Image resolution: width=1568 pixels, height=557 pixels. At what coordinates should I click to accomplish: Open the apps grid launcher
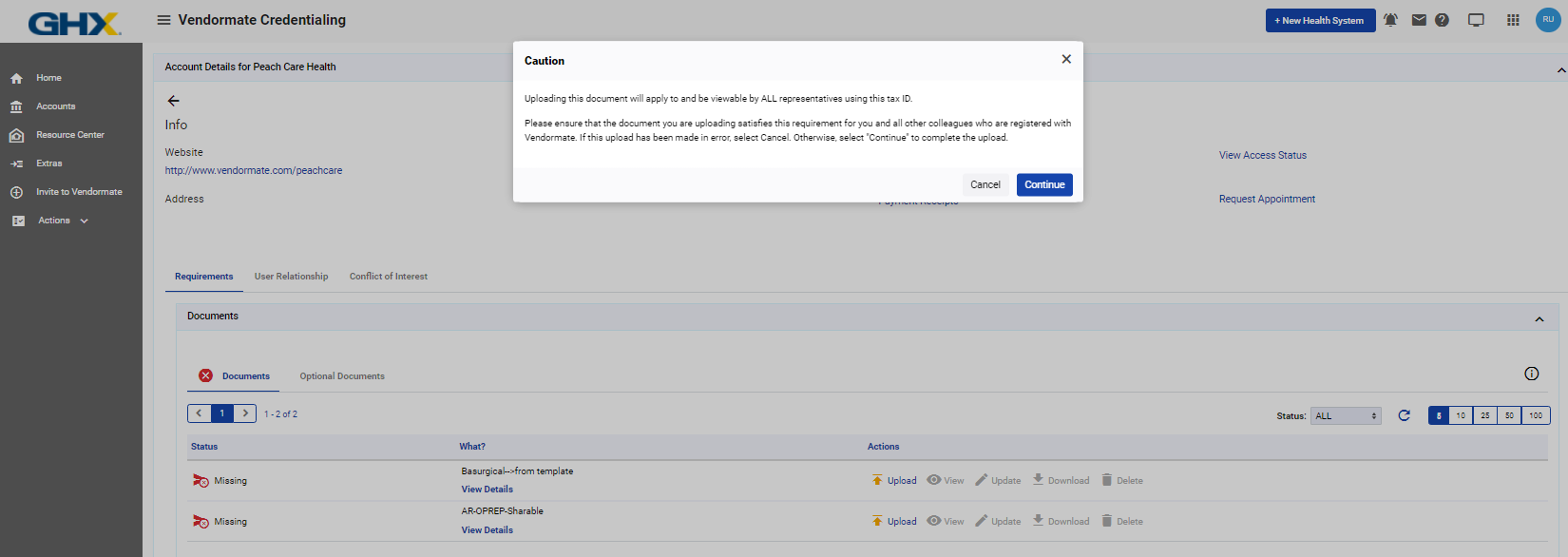click(1513, 20)
